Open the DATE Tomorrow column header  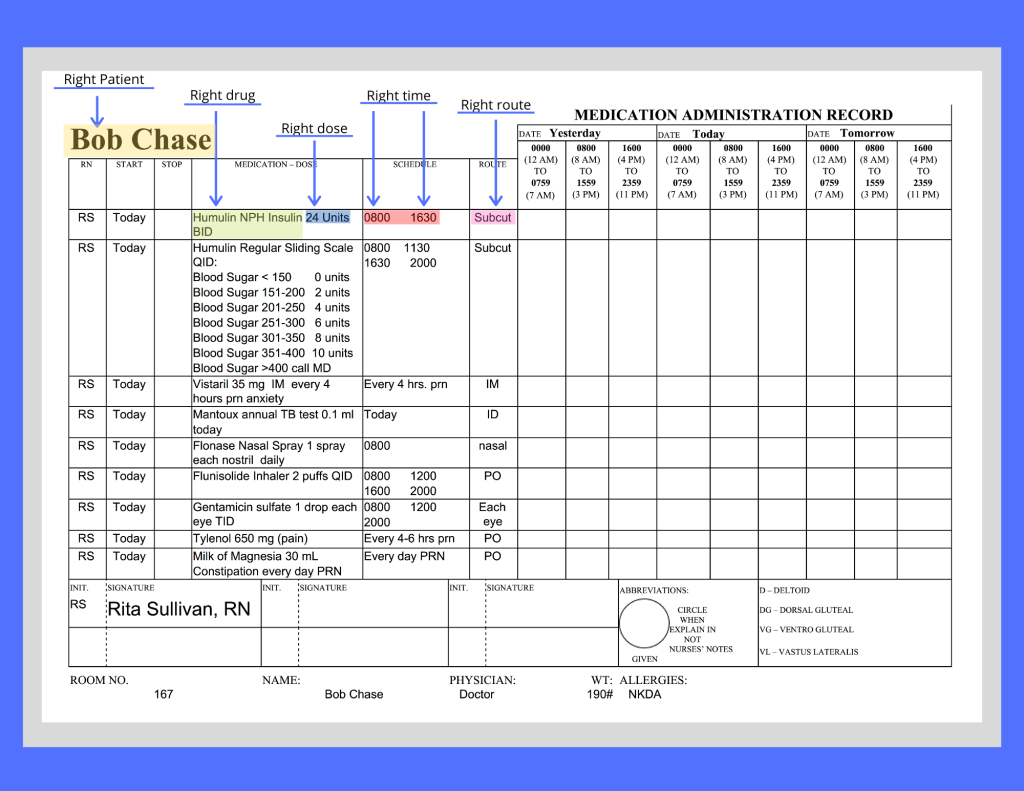(x=866, y=132)
